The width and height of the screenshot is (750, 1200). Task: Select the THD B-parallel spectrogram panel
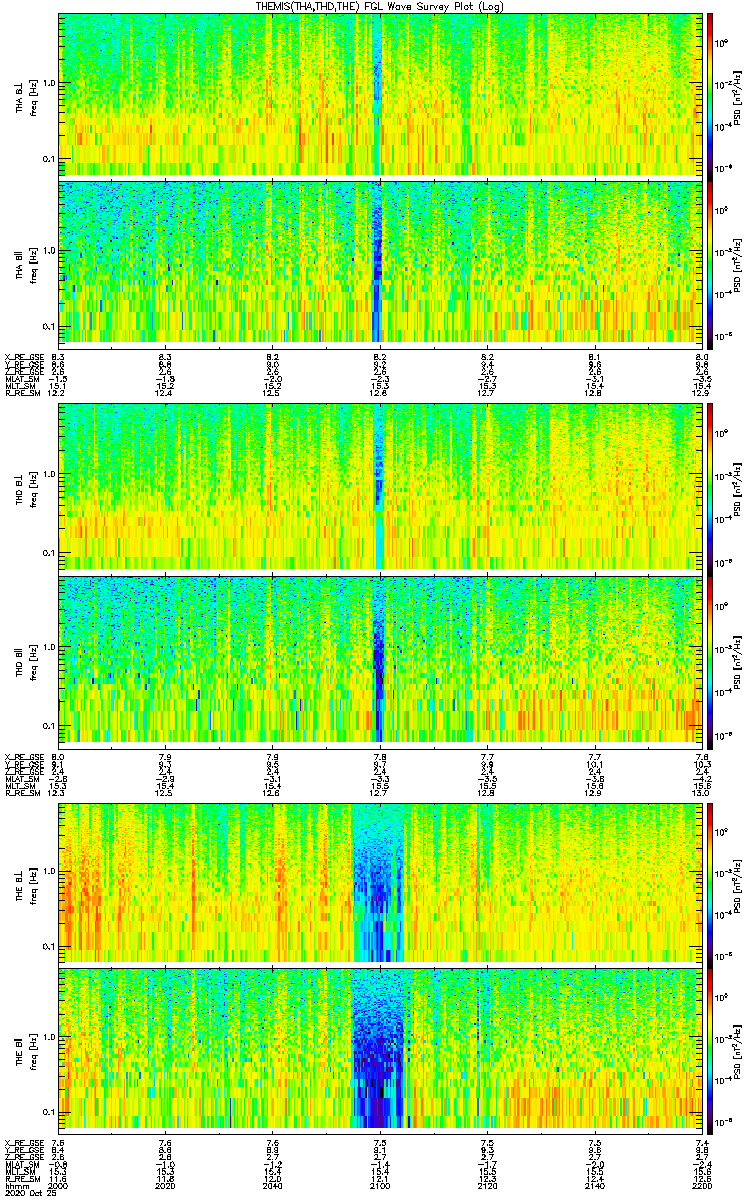click(x=379, y=658)
